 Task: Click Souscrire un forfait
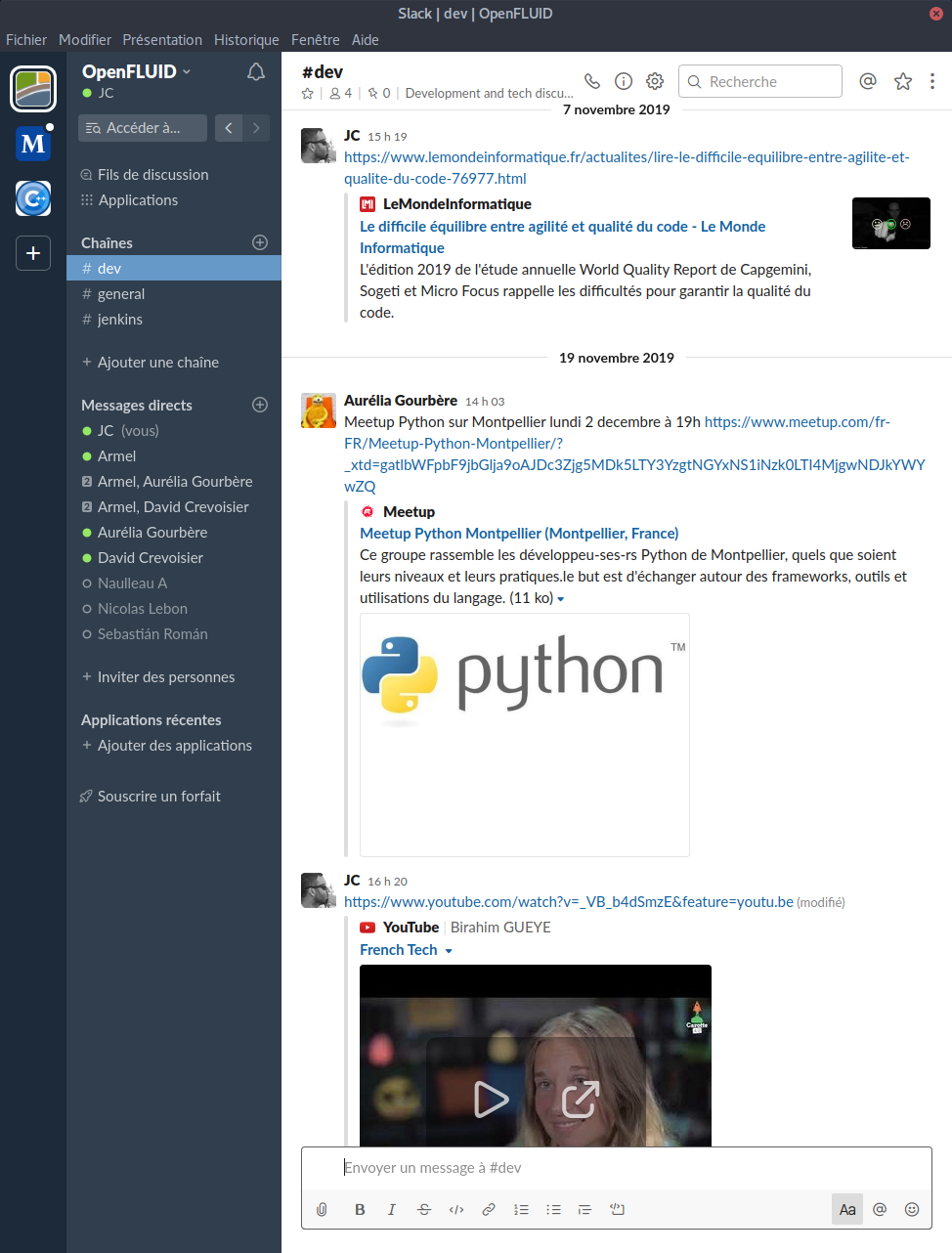click(x=159, y=796)
